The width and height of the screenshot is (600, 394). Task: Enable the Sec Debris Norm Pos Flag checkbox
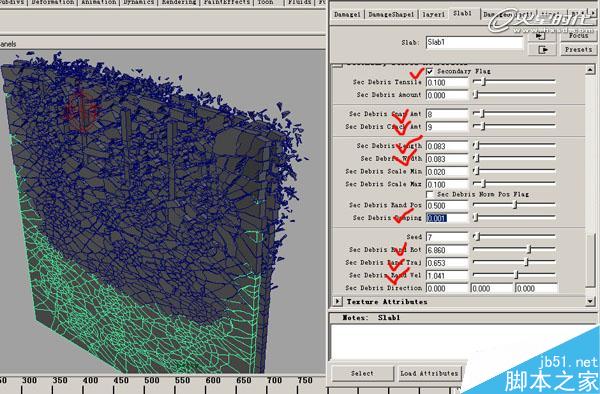(430, 194)
